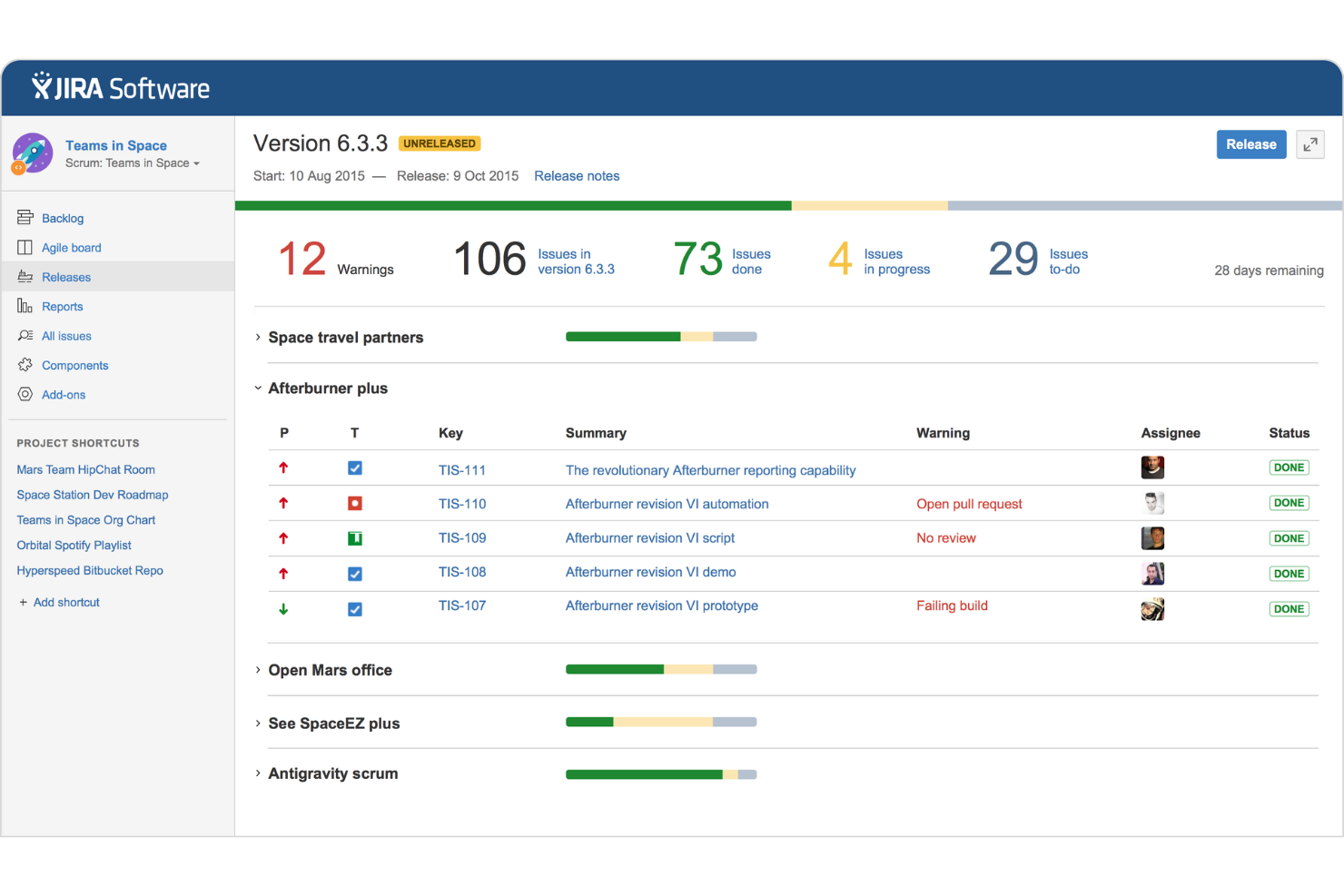This screenshot has width=1344, height=896.
Task: Click the TIS-107 assignee avatar
Action: 1152,609
